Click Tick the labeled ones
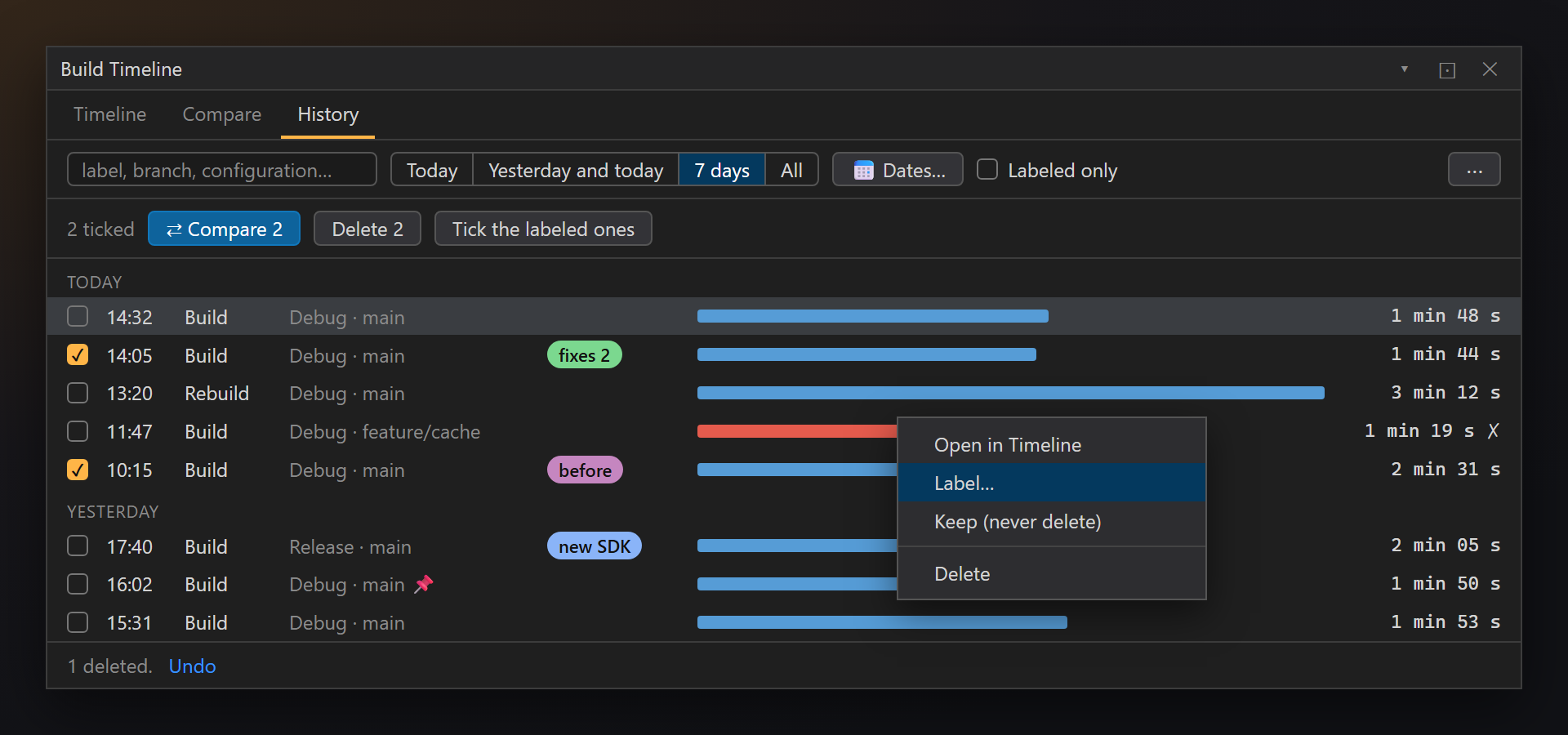The width and height of the screenshot is (1568, 735). [543, 229]
